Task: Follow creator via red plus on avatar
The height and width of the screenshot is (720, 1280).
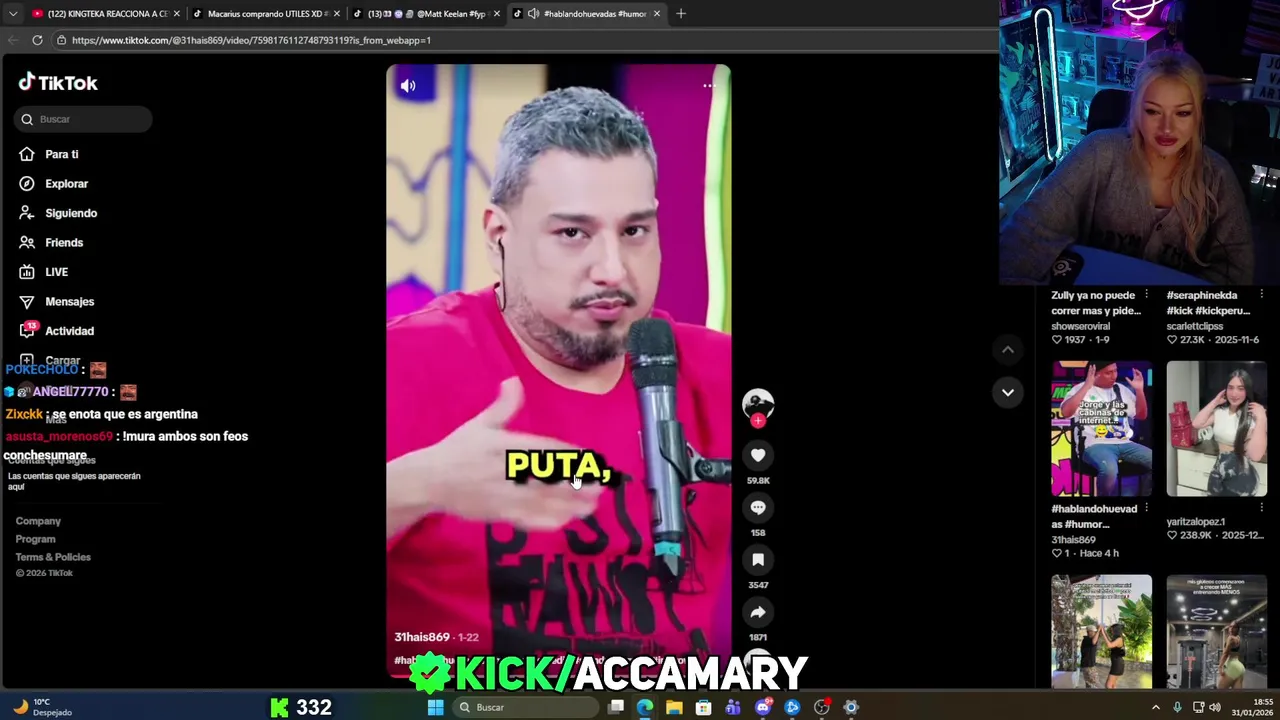Action: click(758, 421)
